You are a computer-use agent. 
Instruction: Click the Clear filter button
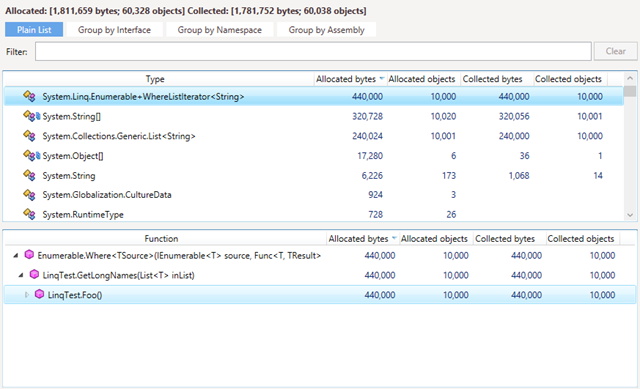coord(616,51)
